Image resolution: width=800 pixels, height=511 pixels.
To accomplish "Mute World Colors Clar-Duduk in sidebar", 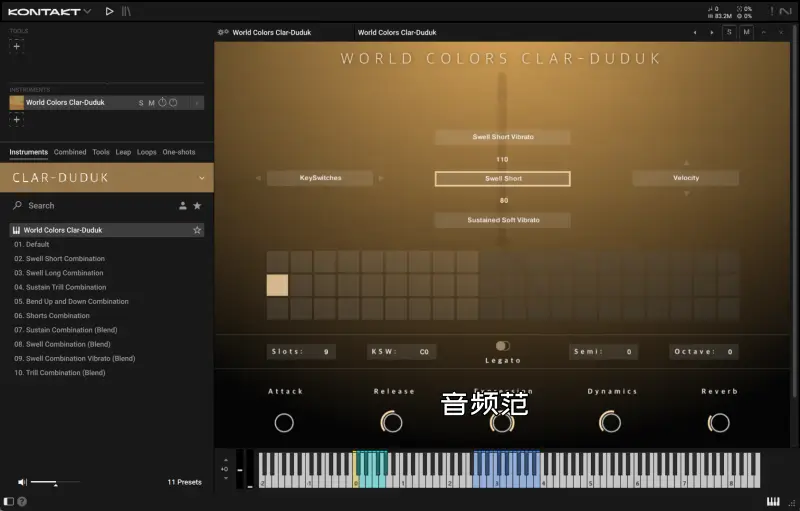I will (x=152, y=103).
